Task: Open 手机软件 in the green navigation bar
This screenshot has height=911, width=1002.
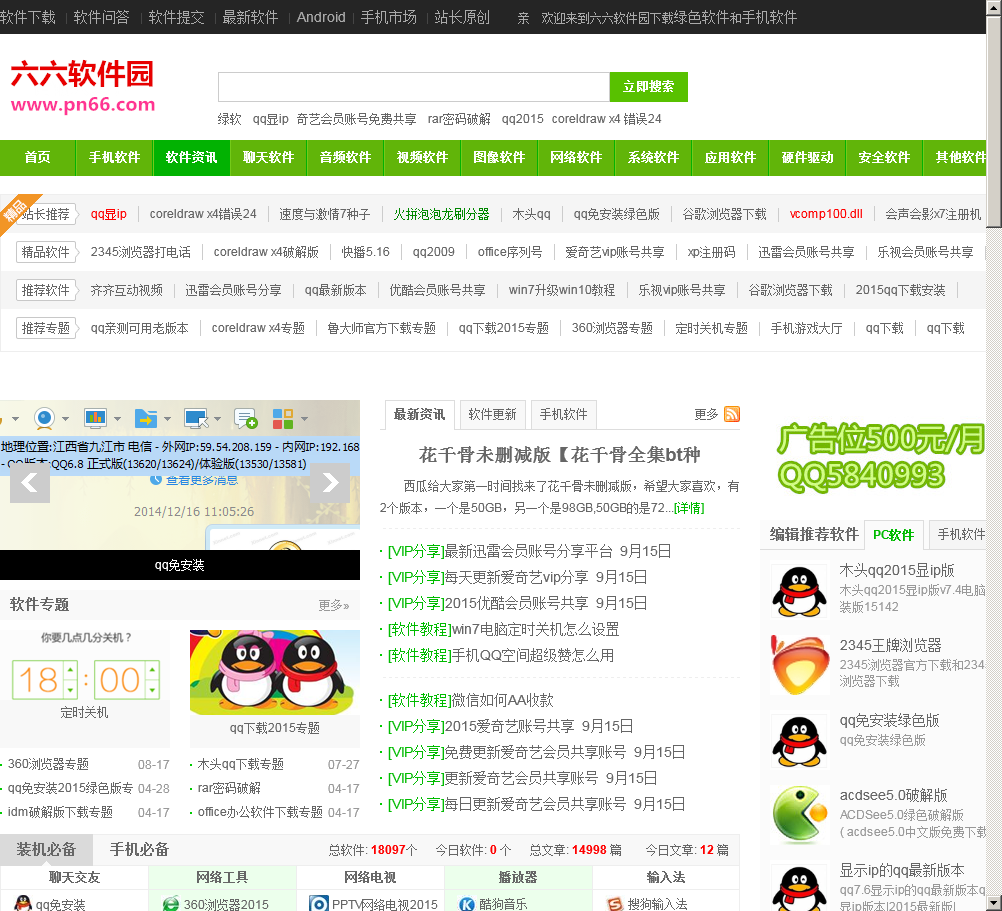Action: coord(114,158)
